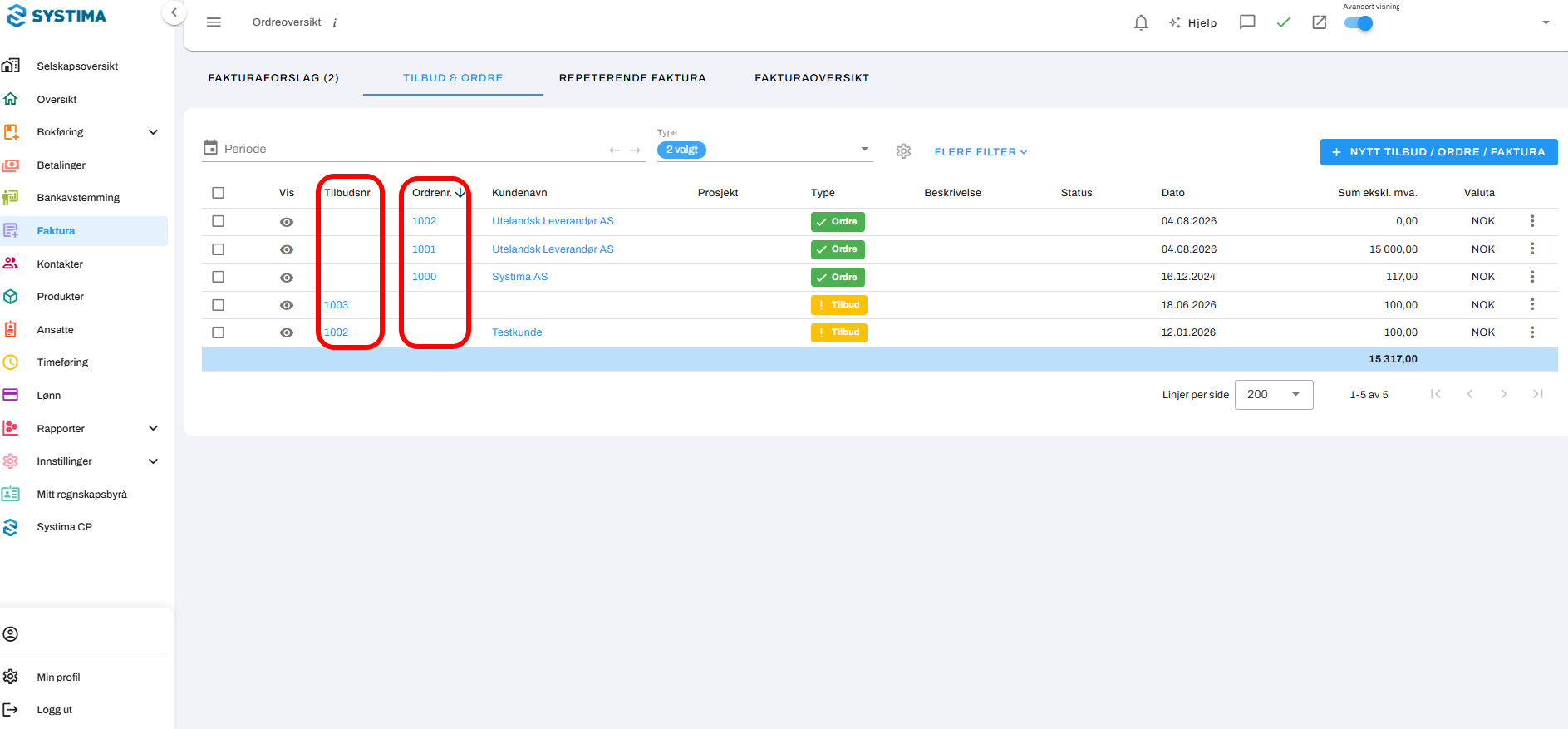
Task: Check the row for order 1000
Action: pos(219,277)
